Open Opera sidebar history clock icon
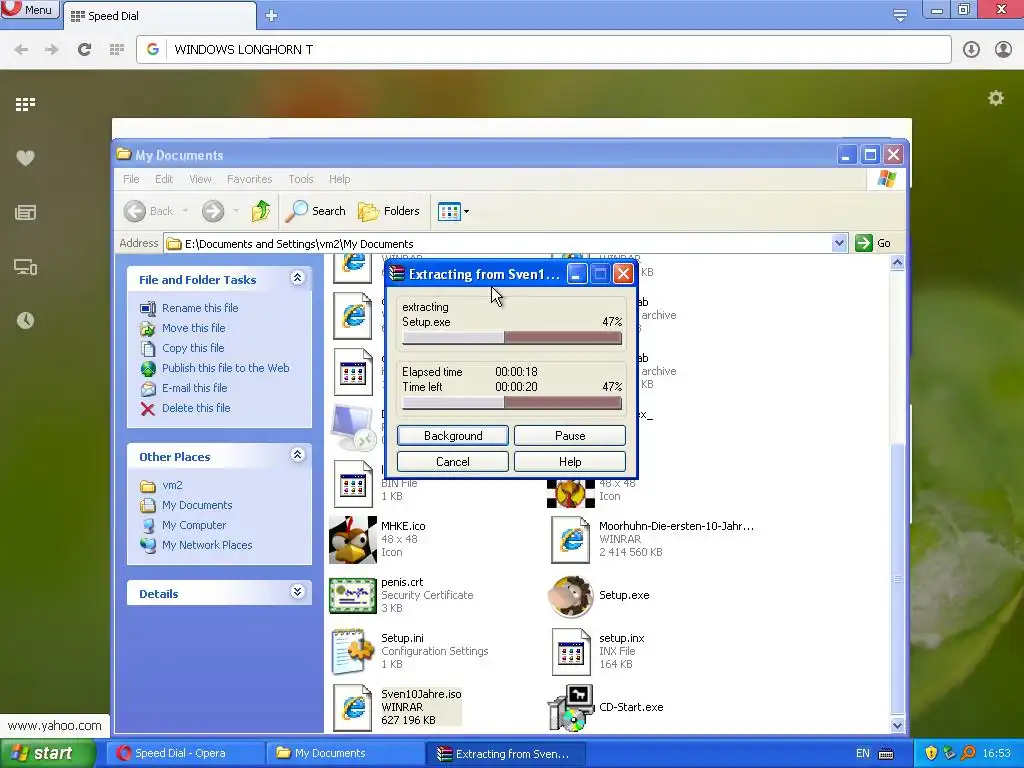 coord(25,320)
